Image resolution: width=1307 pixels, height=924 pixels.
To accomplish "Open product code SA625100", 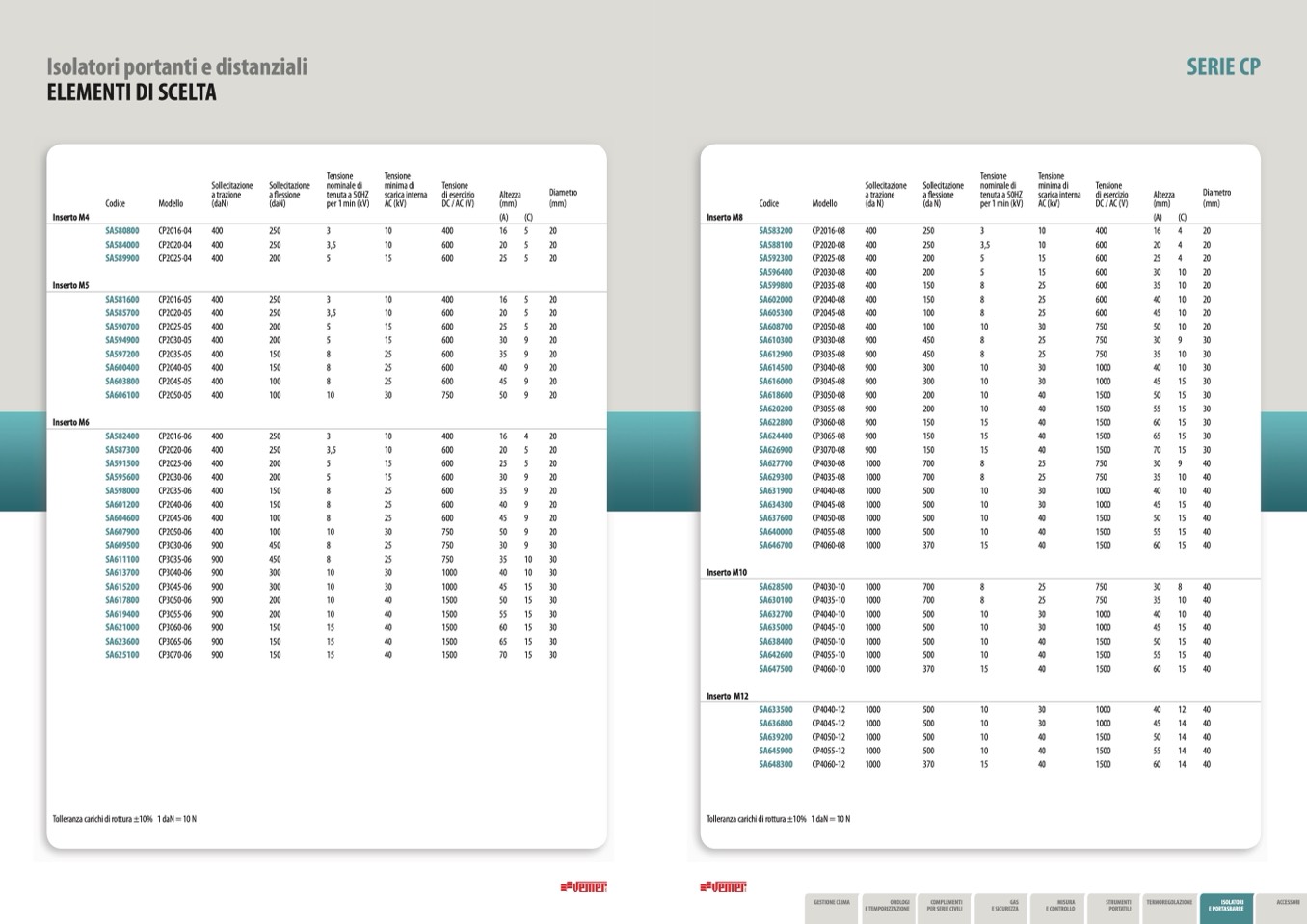I will [x=122, y=655].
